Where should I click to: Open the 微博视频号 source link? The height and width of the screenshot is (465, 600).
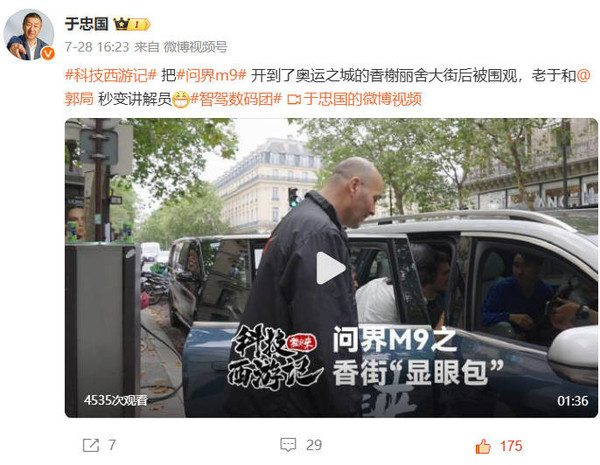click(195, 47)
